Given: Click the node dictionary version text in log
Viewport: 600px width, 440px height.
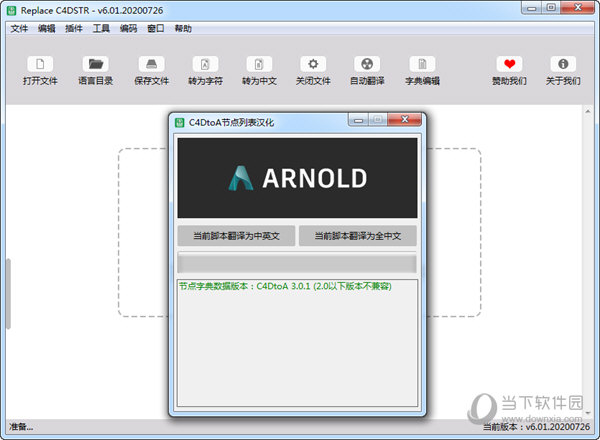Looking at the screenshot, I should point(285,286).
